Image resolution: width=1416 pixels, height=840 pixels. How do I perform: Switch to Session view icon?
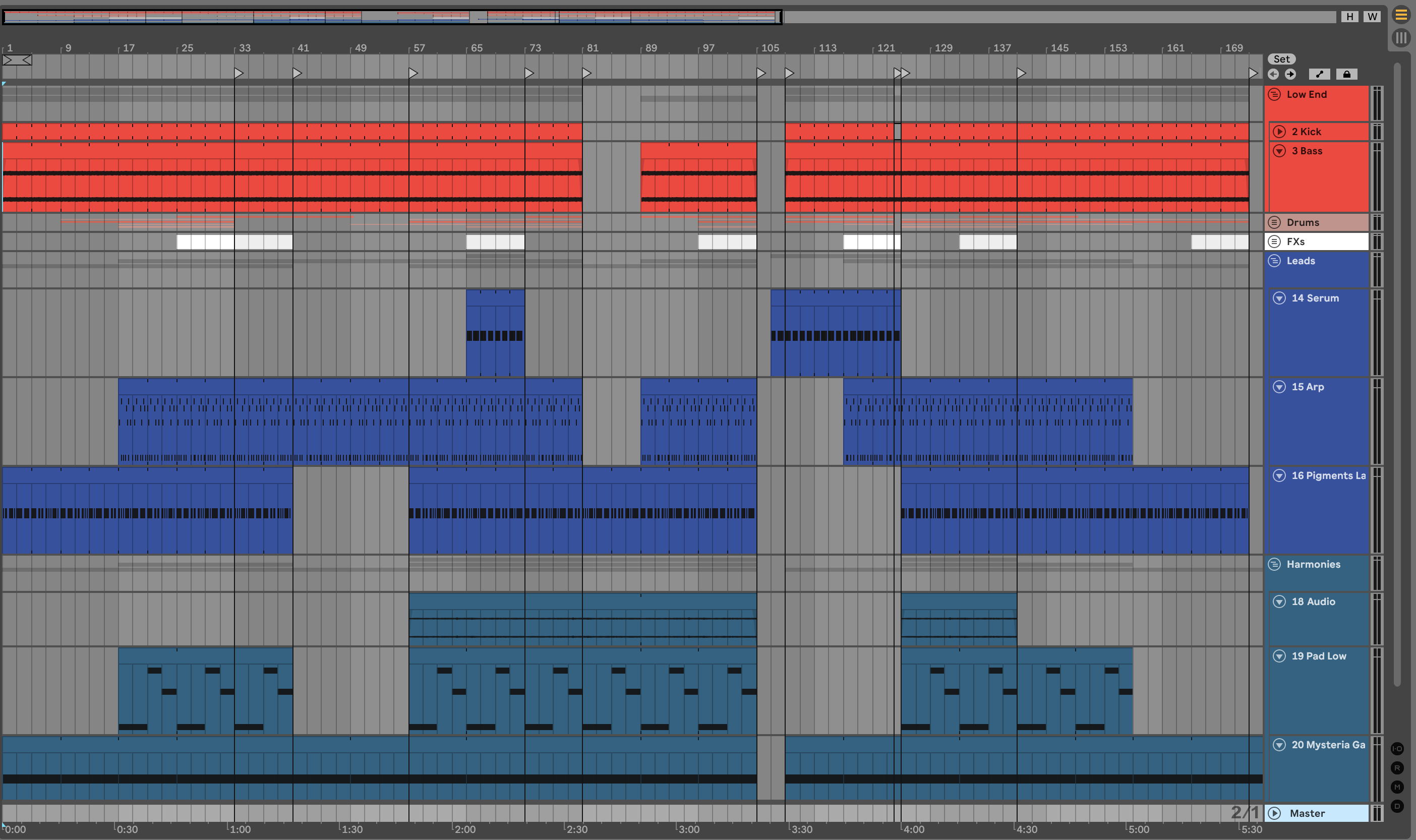(1401, 38)
